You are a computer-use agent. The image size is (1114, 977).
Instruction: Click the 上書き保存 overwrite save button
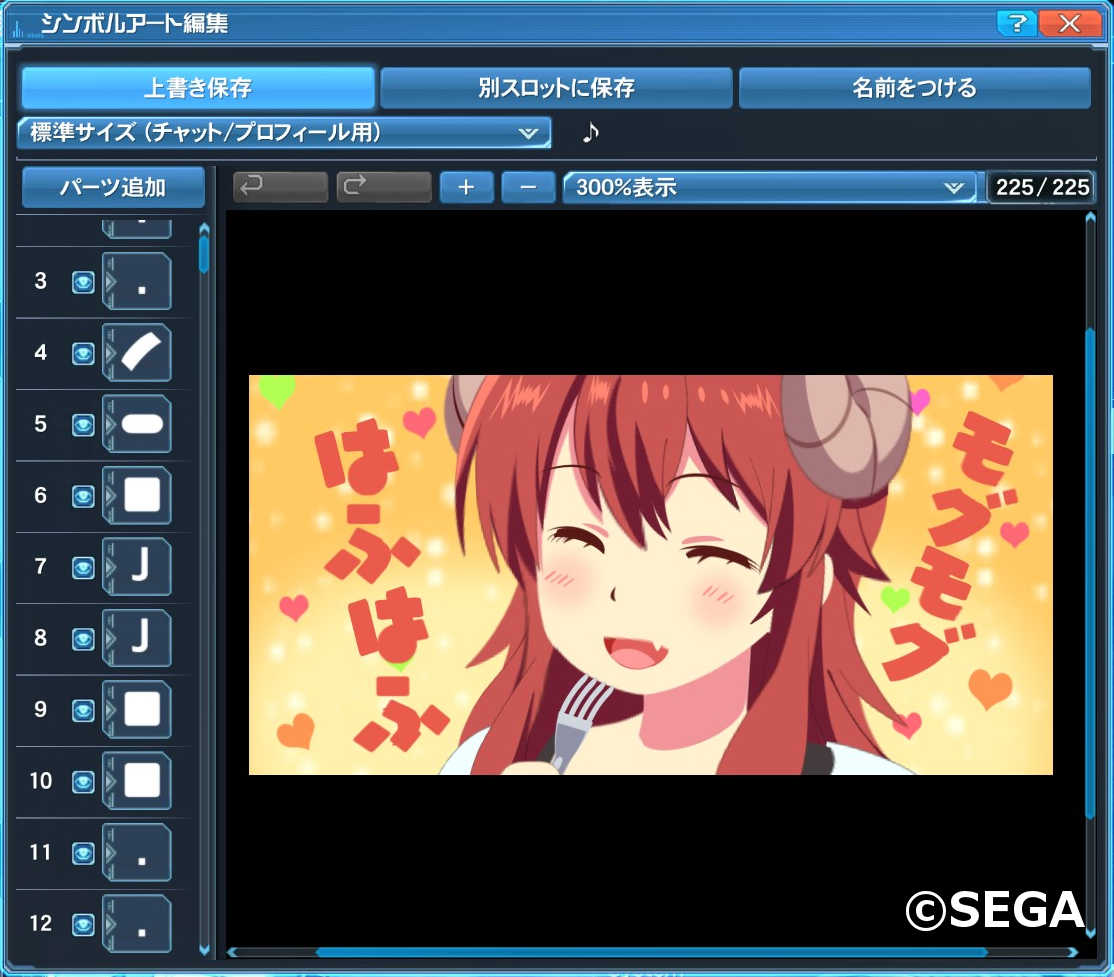[x=198, y=87]
